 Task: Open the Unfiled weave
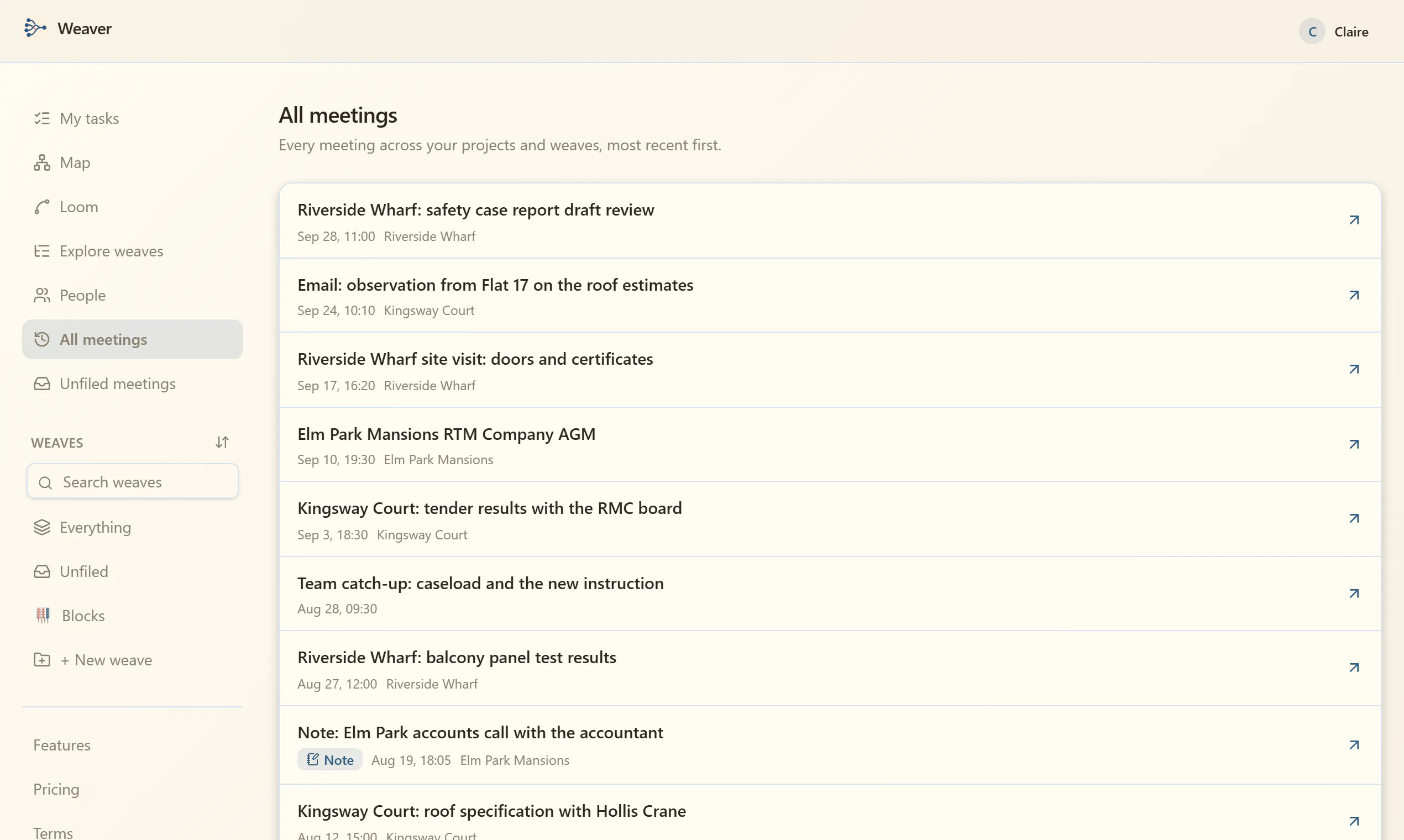tap(133, 571)
